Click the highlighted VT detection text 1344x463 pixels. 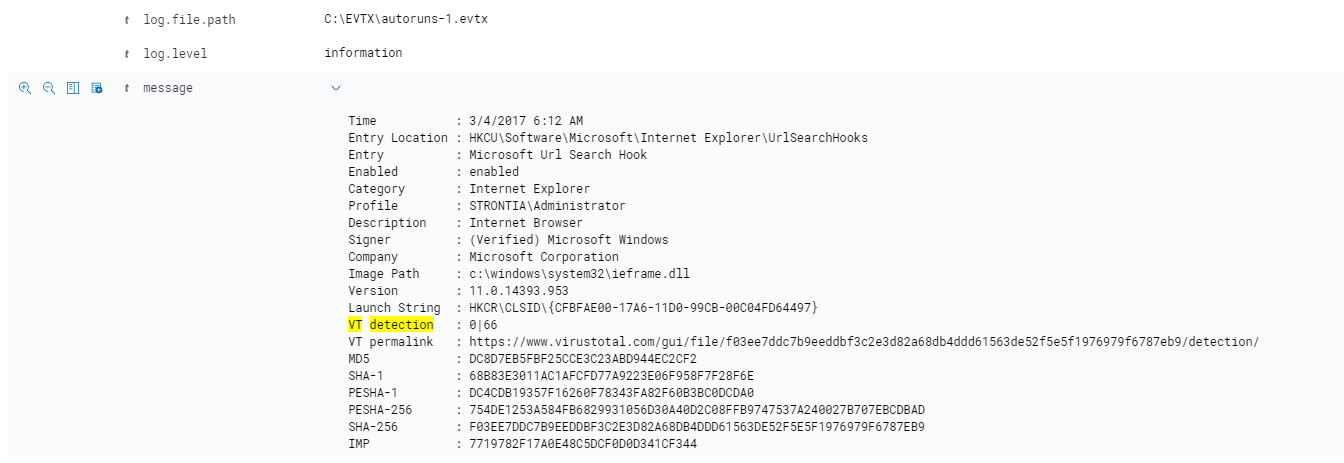[x=391, y=325]
